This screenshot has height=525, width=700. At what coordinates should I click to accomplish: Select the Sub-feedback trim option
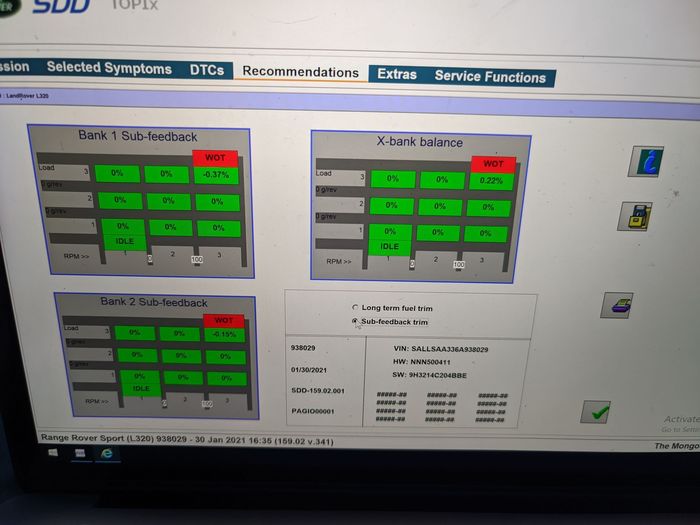tap(355, 321)
